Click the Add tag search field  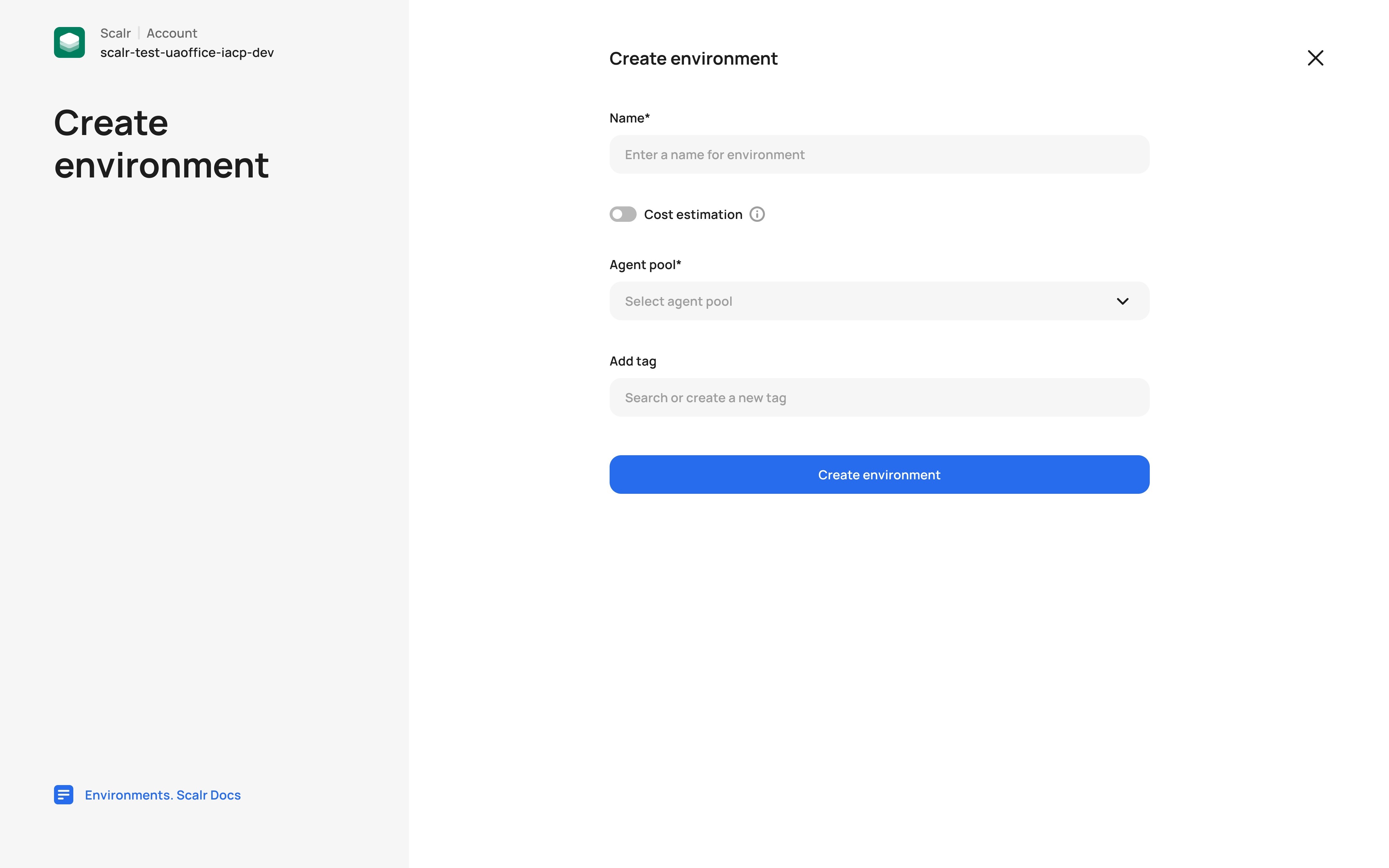(x=879, y=398)
